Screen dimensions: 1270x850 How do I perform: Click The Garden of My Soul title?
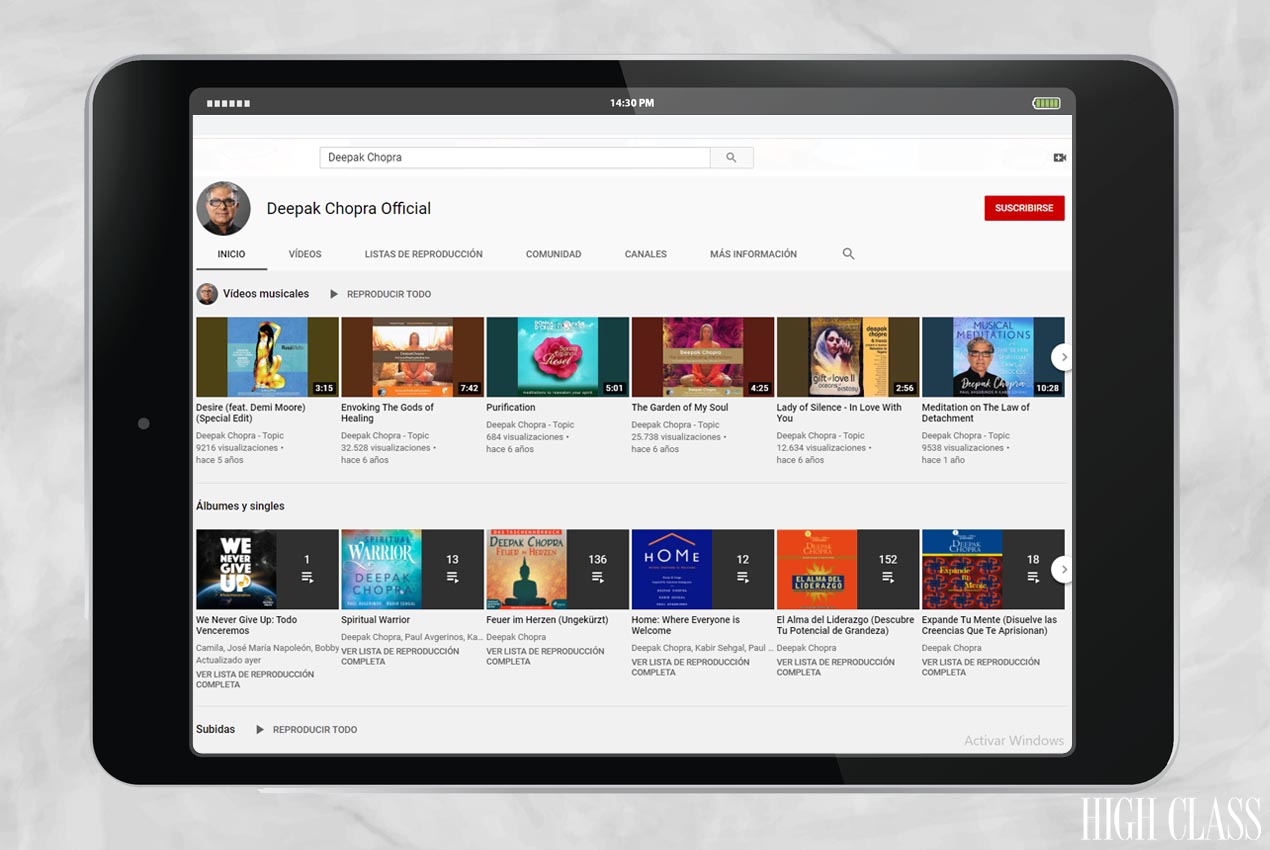(x=680, y=407)
